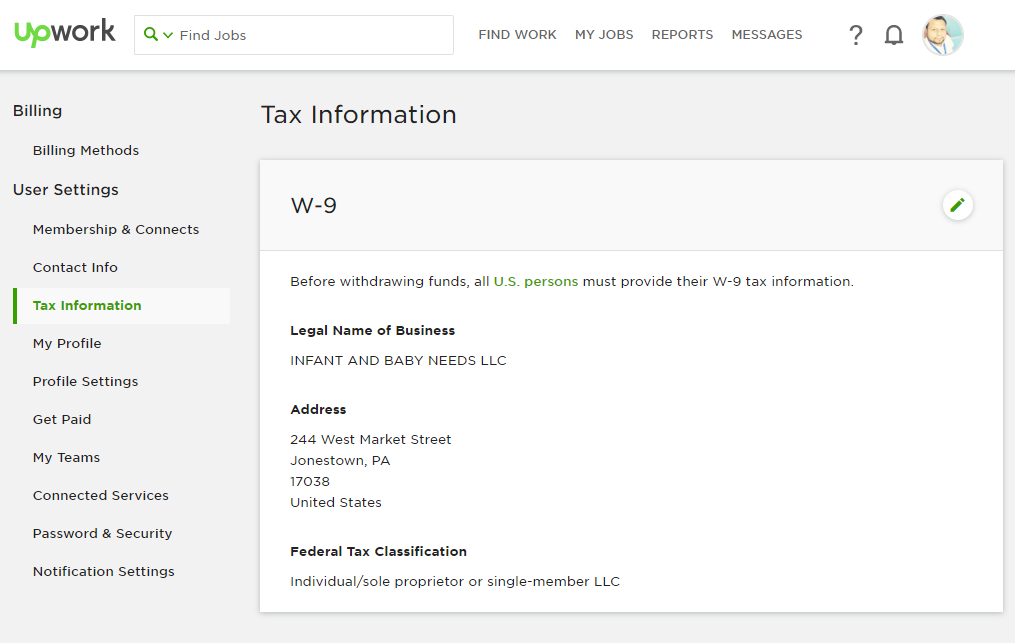This screenshot has height=643, width=1015.
Task: Open the Find Work menu
Action: (x=517, y=35)
